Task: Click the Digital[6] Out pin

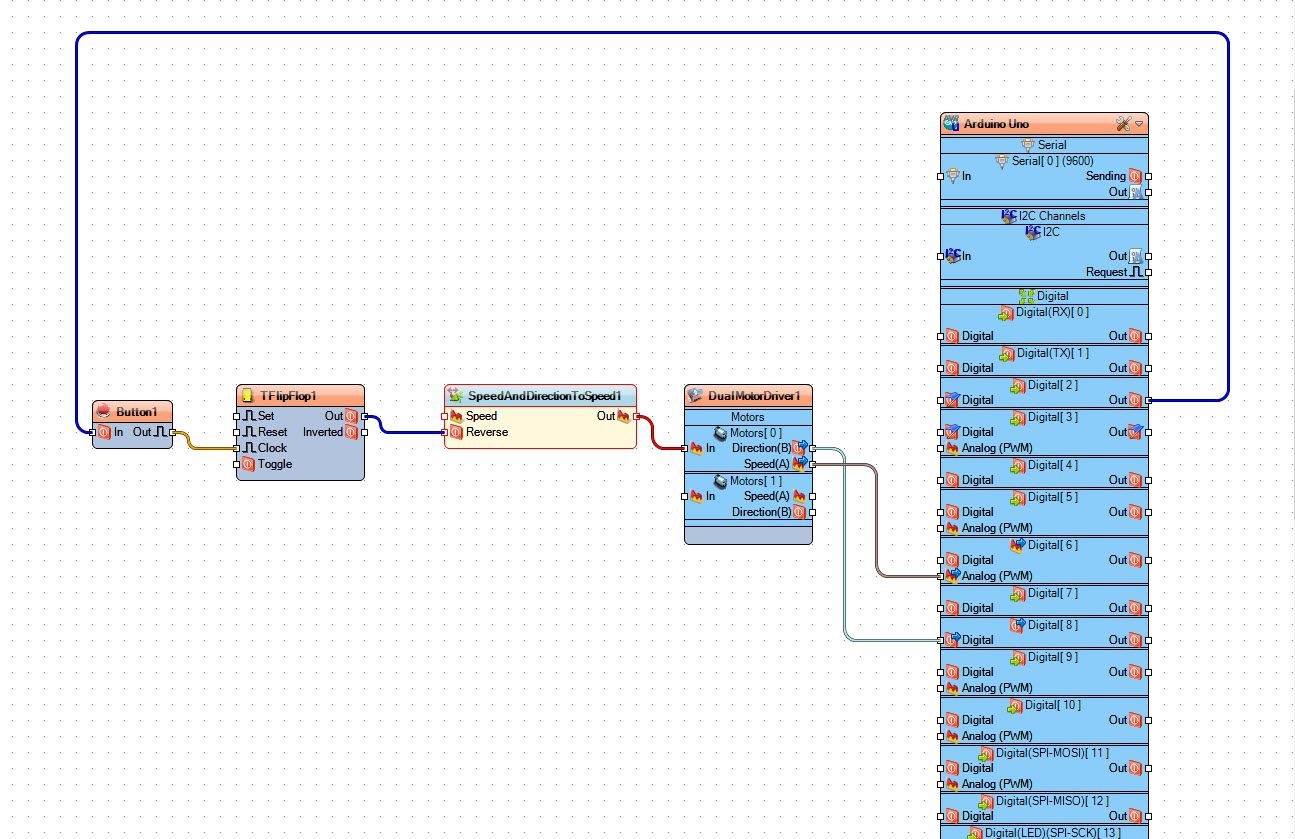Action: click(x=1149, y=560)
